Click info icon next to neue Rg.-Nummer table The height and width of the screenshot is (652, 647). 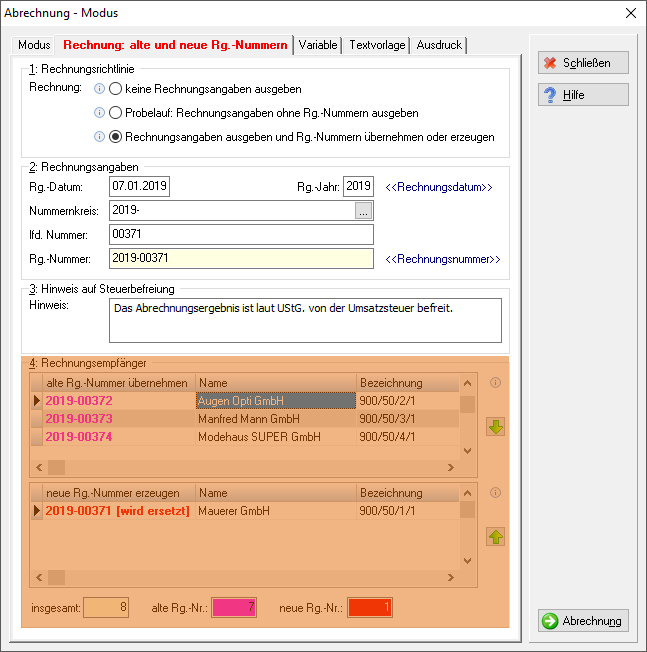tap(495, 493)
